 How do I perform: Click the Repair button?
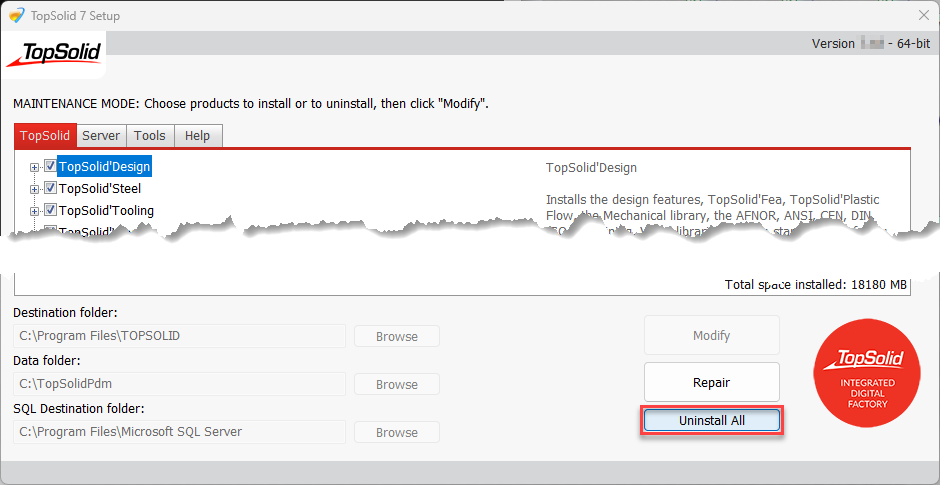click(712, 382)
